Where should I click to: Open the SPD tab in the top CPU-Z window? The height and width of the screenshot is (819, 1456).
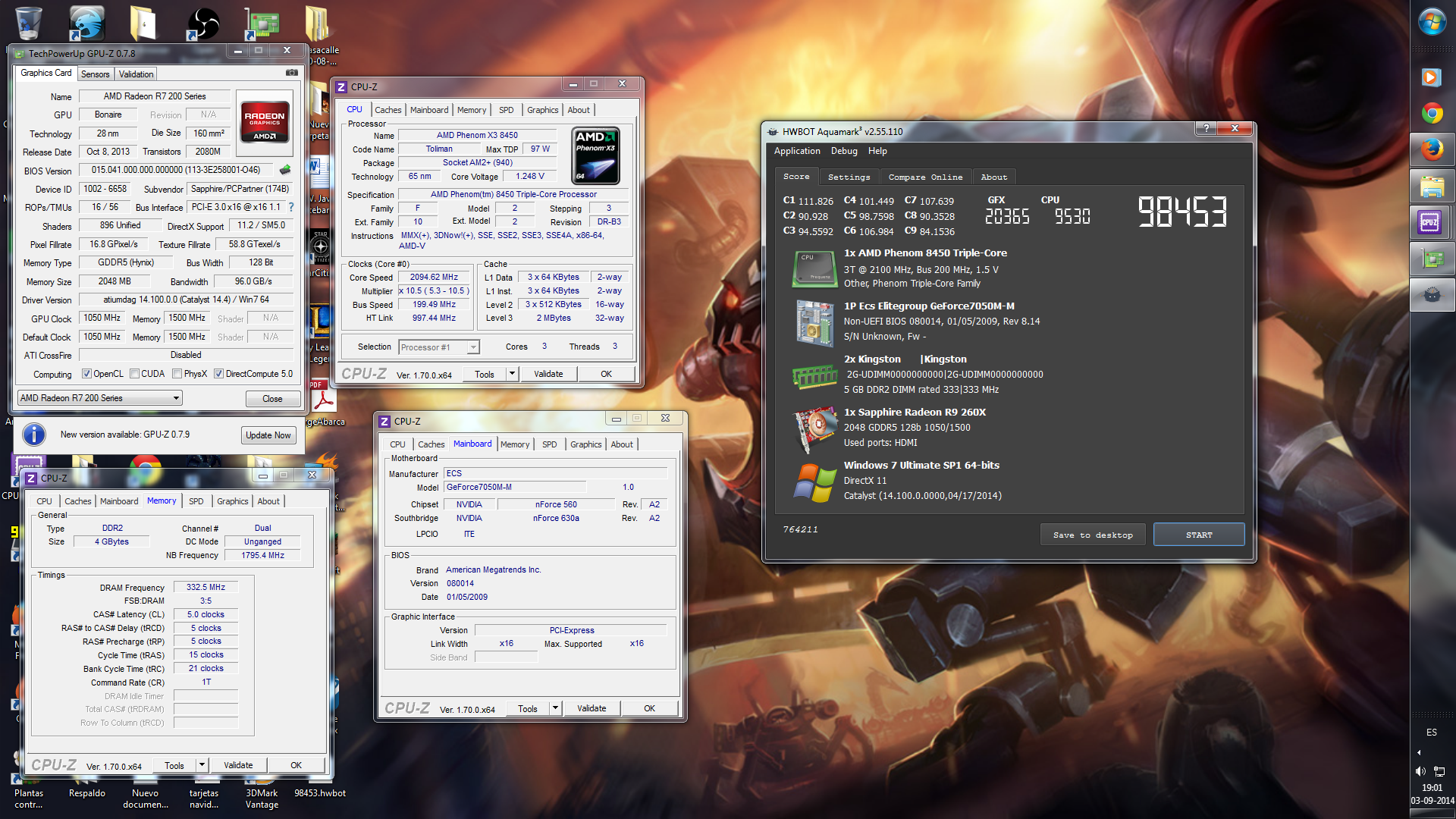(506, 110)
